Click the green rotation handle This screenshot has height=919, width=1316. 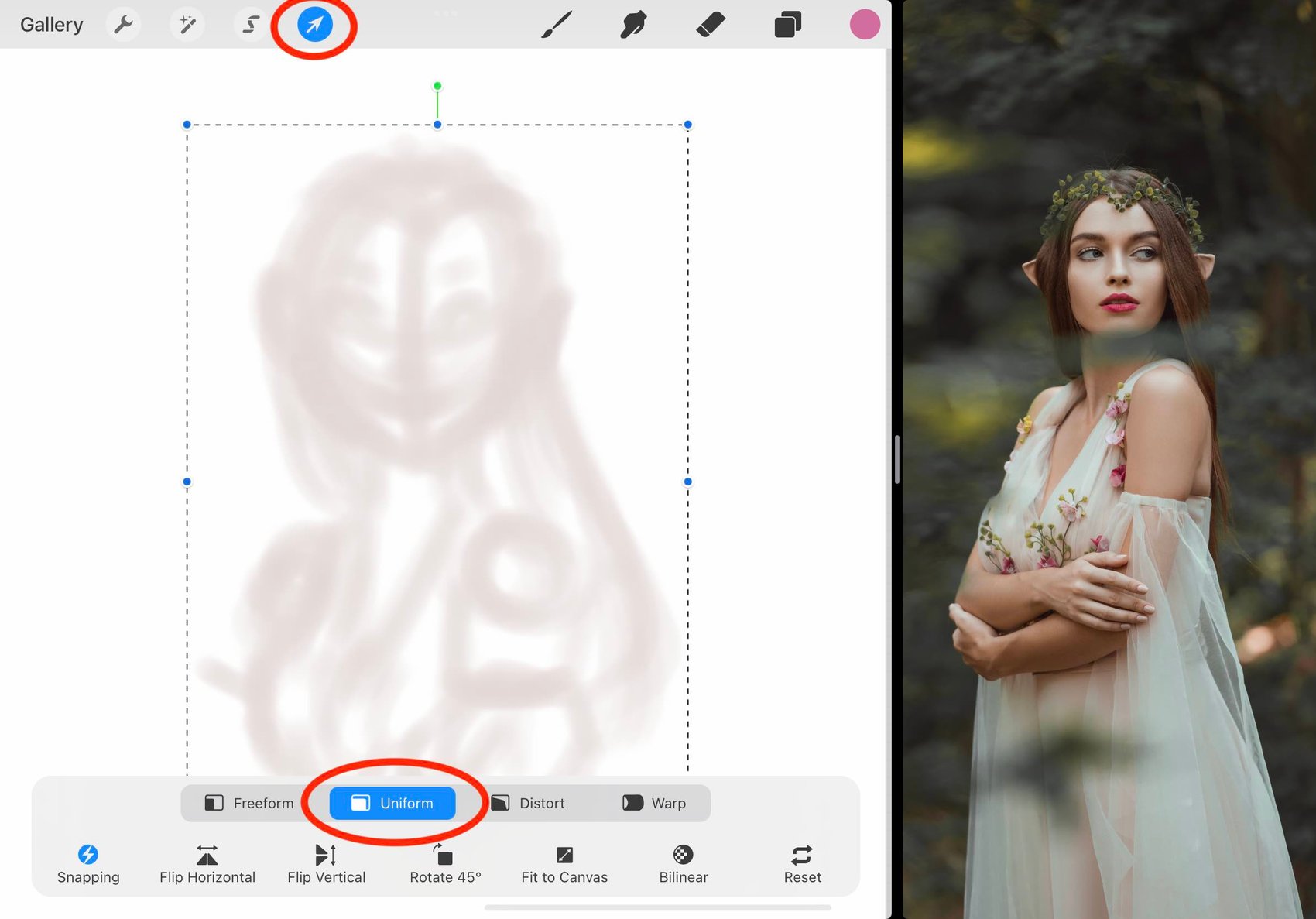tap(437, 86)
